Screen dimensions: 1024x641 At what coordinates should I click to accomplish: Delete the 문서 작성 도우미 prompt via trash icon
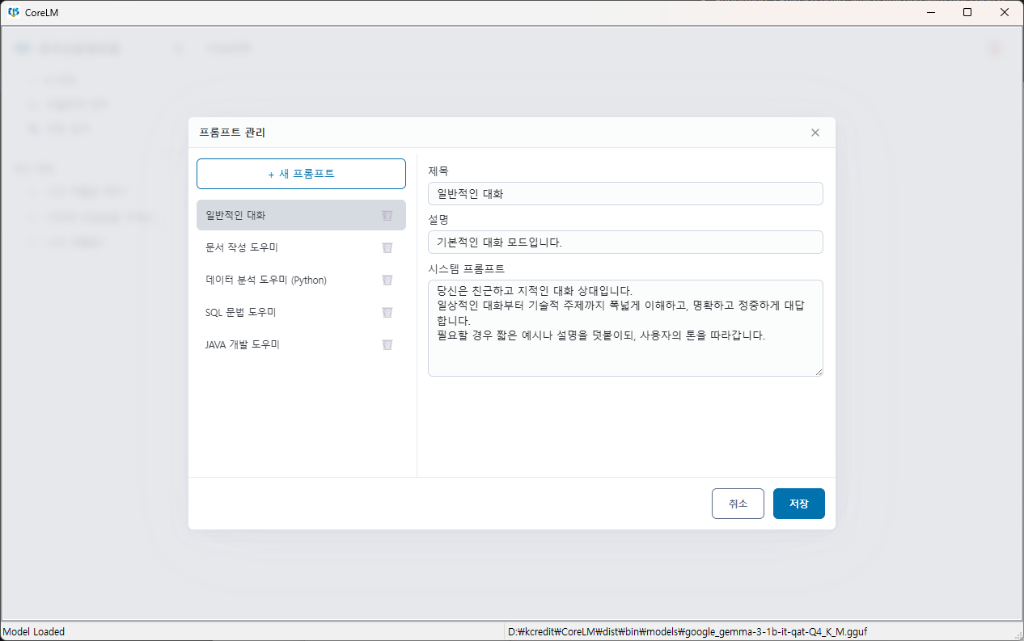pyautogui.click(x=387, y=247)
